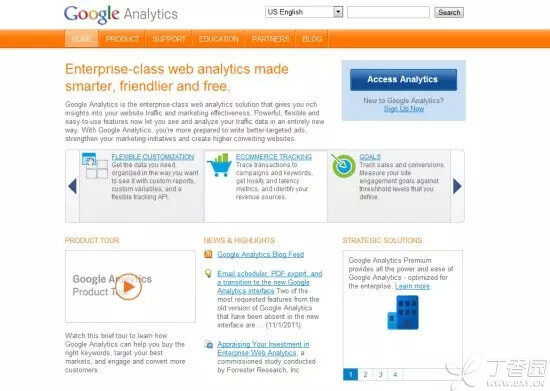Open the US English language dropdown
This screenshot has width=550, height=391.
click(304, 12)
